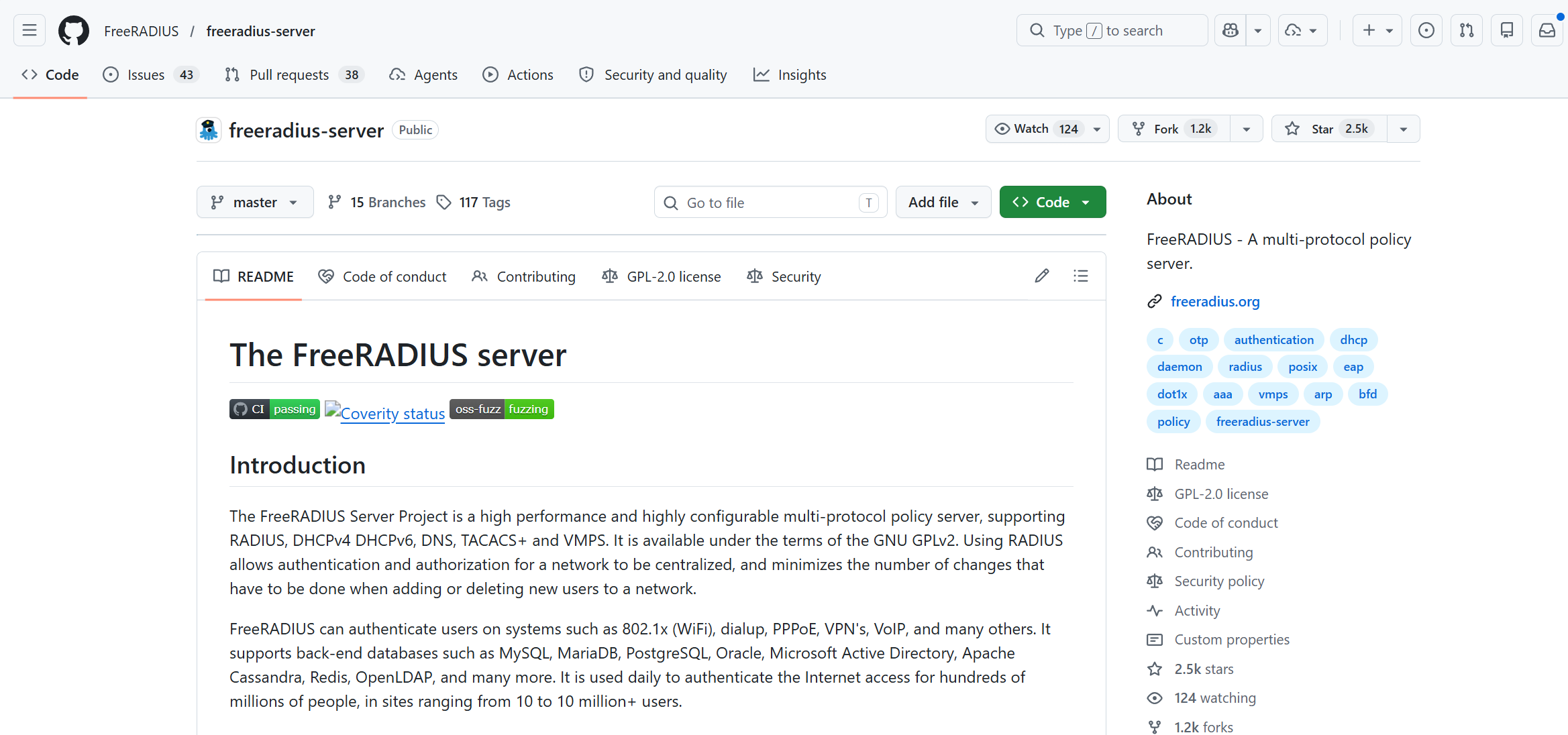Viewport: 1568px width, 735px height.
Task: Fork the freeradius-server repository
Action: click(1173, 129)
